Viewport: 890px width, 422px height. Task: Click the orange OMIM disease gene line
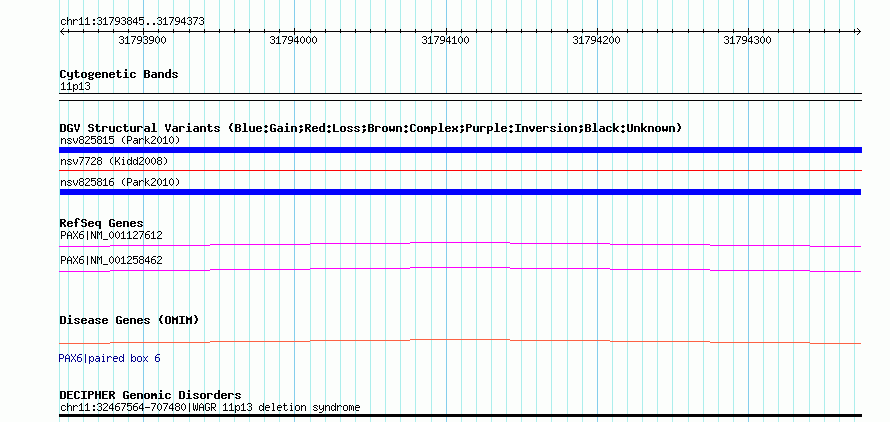(x=460, y=341)
